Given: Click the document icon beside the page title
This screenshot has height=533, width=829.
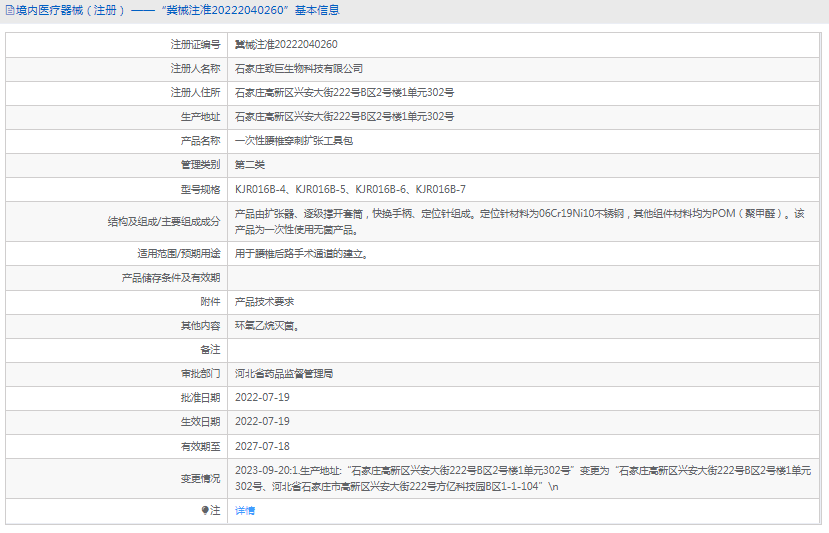Looking at the screenshot, I should [10, 11].
